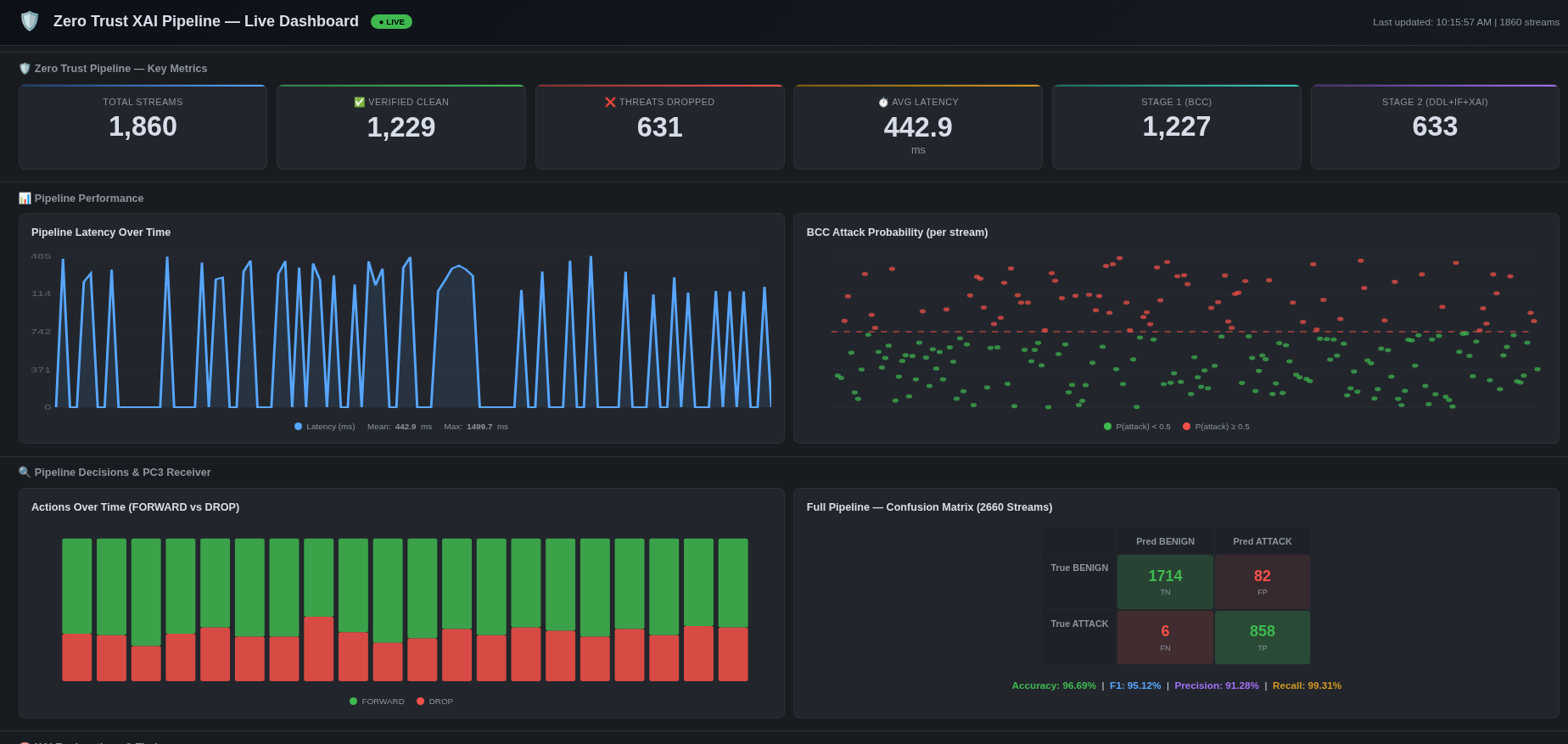Select the 82 FP matrix cell
The image size is (1568, 744).
click(x=1263, y=582)
